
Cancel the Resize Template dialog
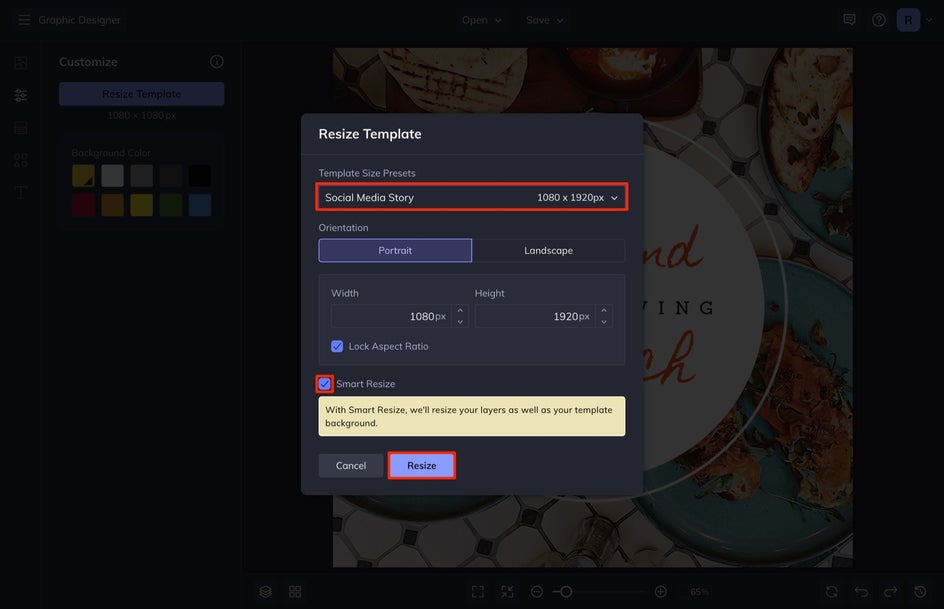351,466
